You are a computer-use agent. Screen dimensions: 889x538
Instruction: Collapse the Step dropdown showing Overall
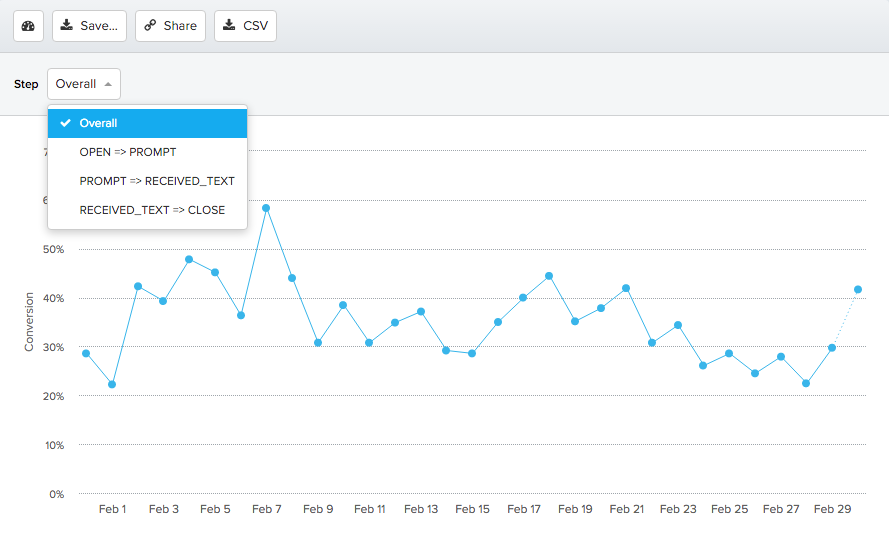point(84,84)
